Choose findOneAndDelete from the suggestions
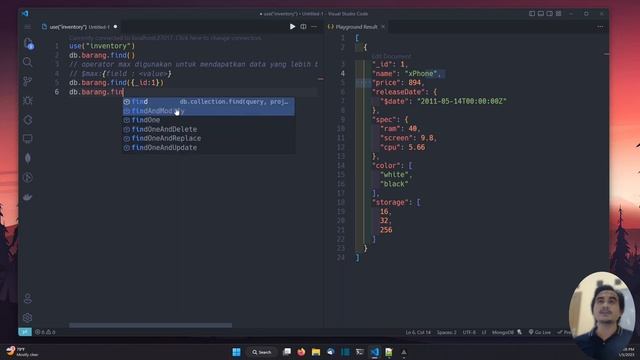The height and width of the screenshot is (360, 640). (209, 129)
